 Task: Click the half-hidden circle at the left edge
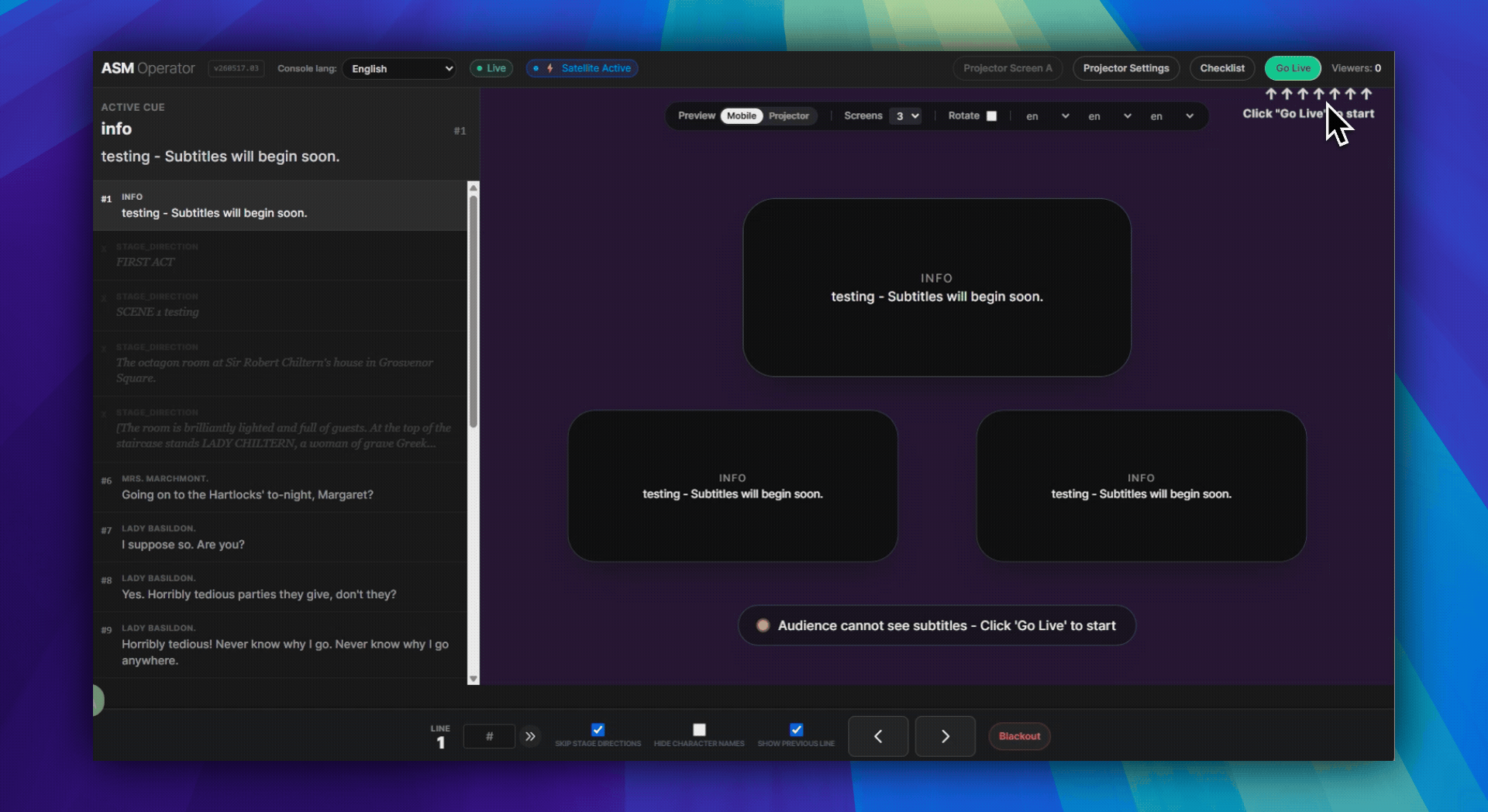click(x=98, y=700)
